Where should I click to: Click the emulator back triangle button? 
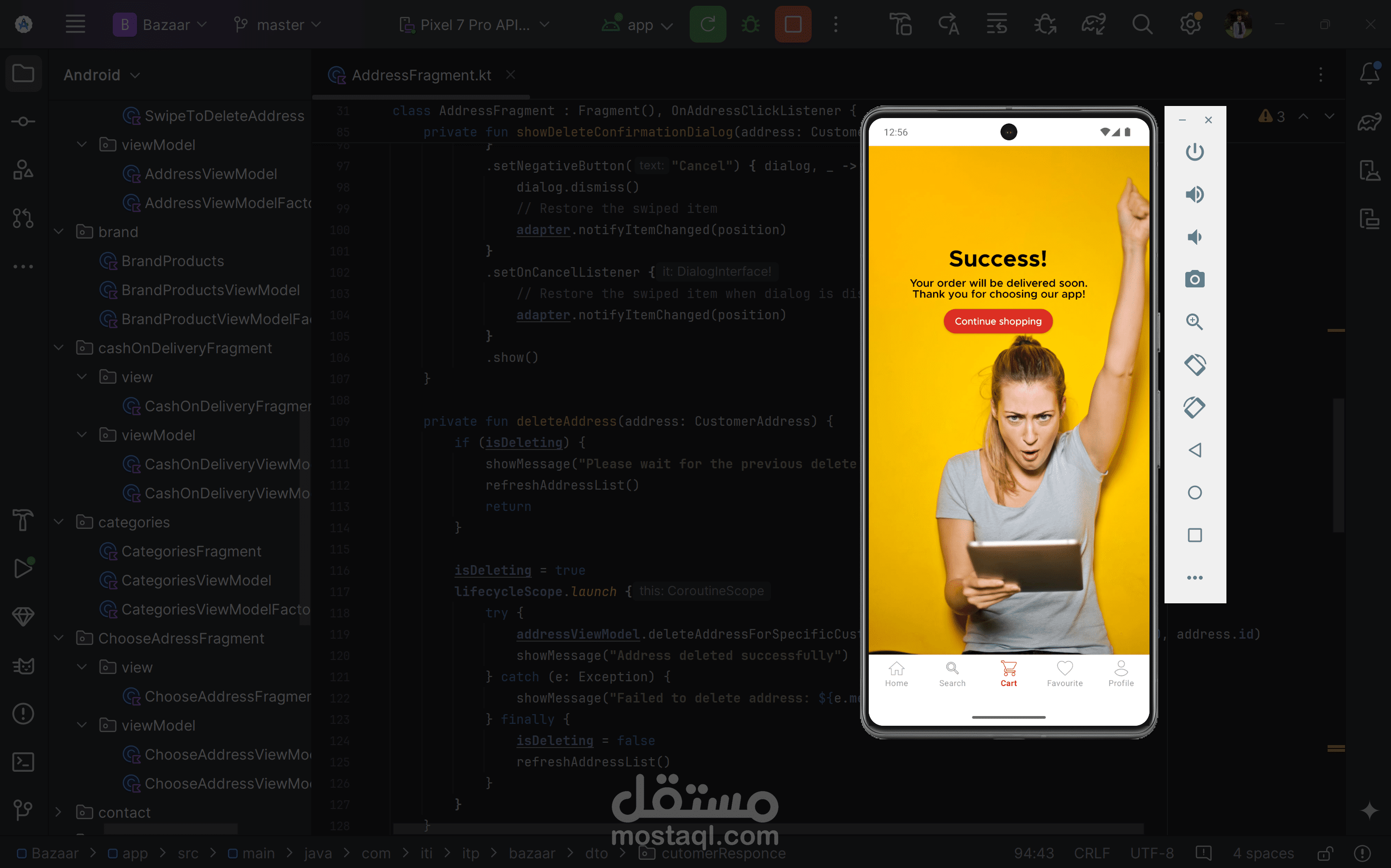[1194, 450]
